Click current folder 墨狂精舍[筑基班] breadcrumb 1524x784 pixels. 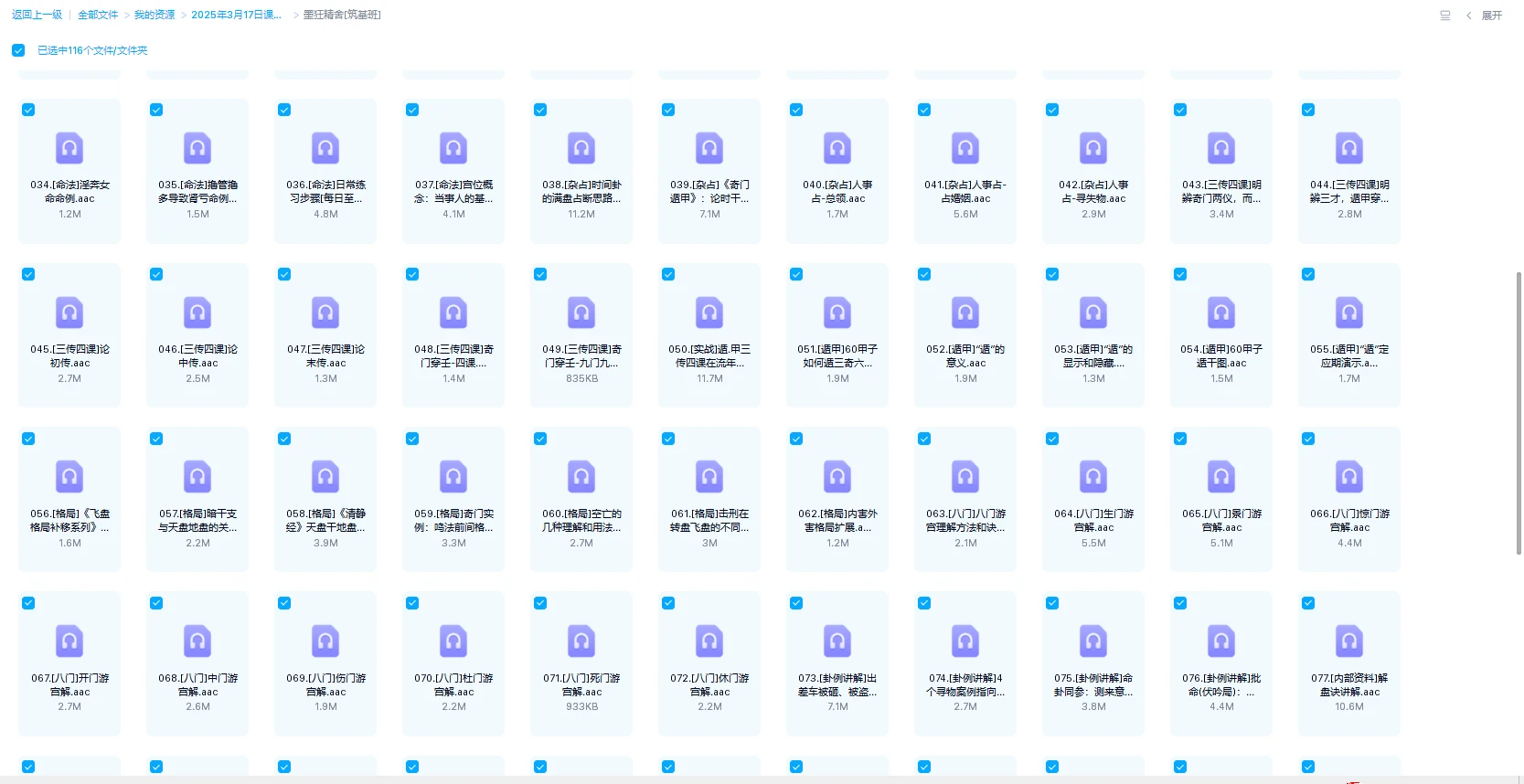[x=342, y=15]
